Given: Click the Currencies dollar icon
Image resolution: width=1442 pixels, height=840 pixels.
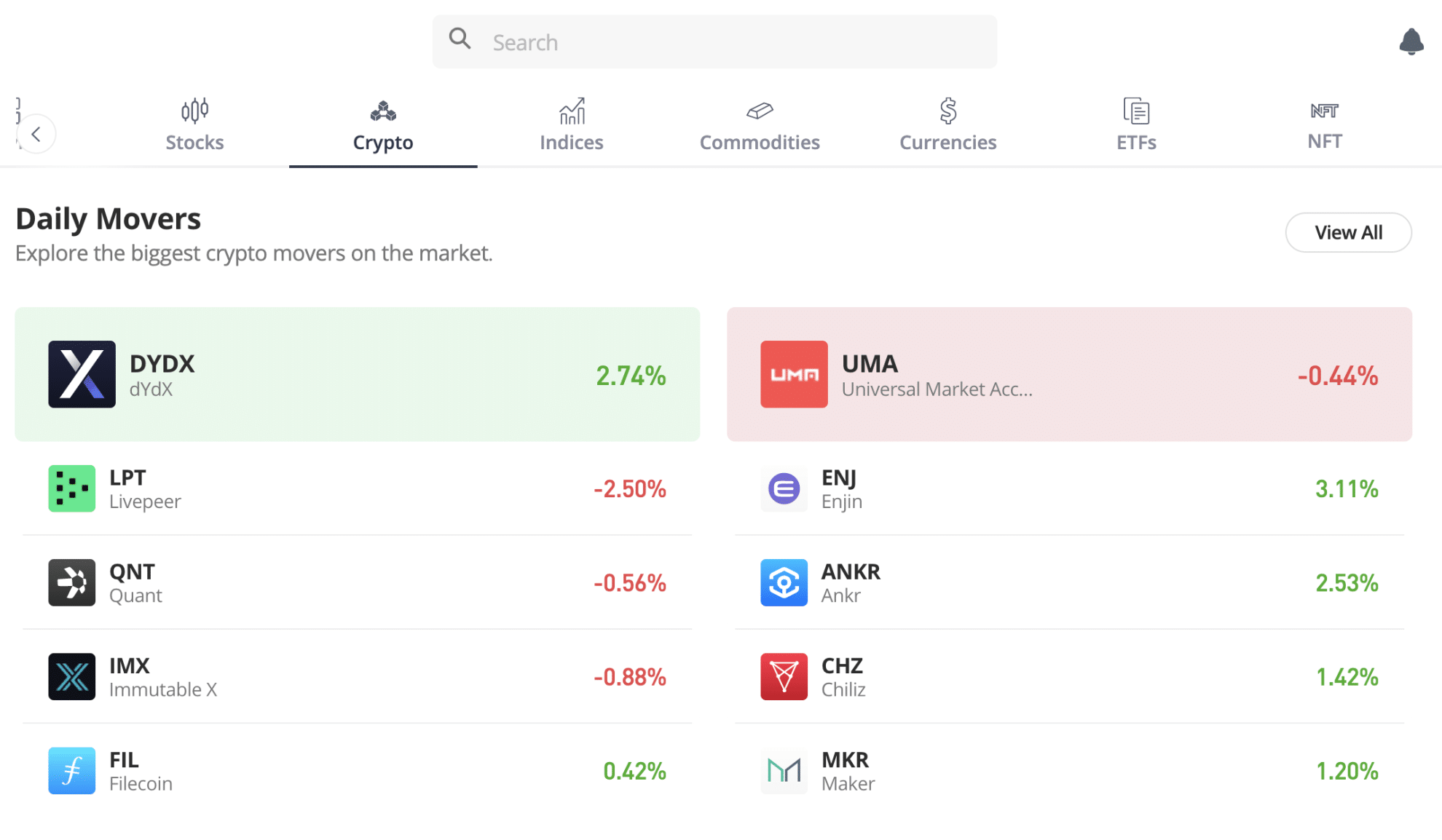Looking at the screenshot, I should click(947, 111).
